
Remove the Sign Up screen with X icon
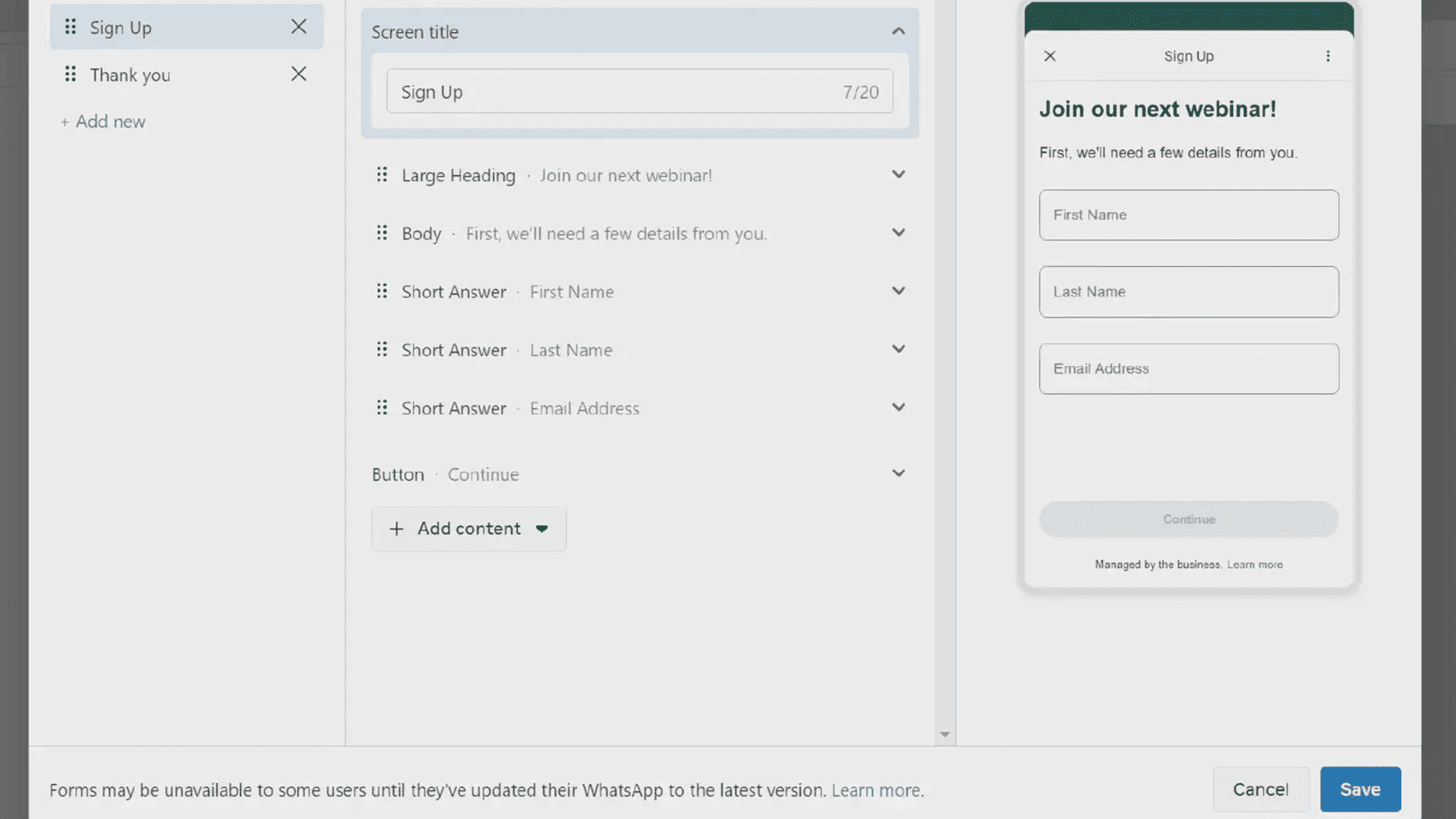coord(298,27)
